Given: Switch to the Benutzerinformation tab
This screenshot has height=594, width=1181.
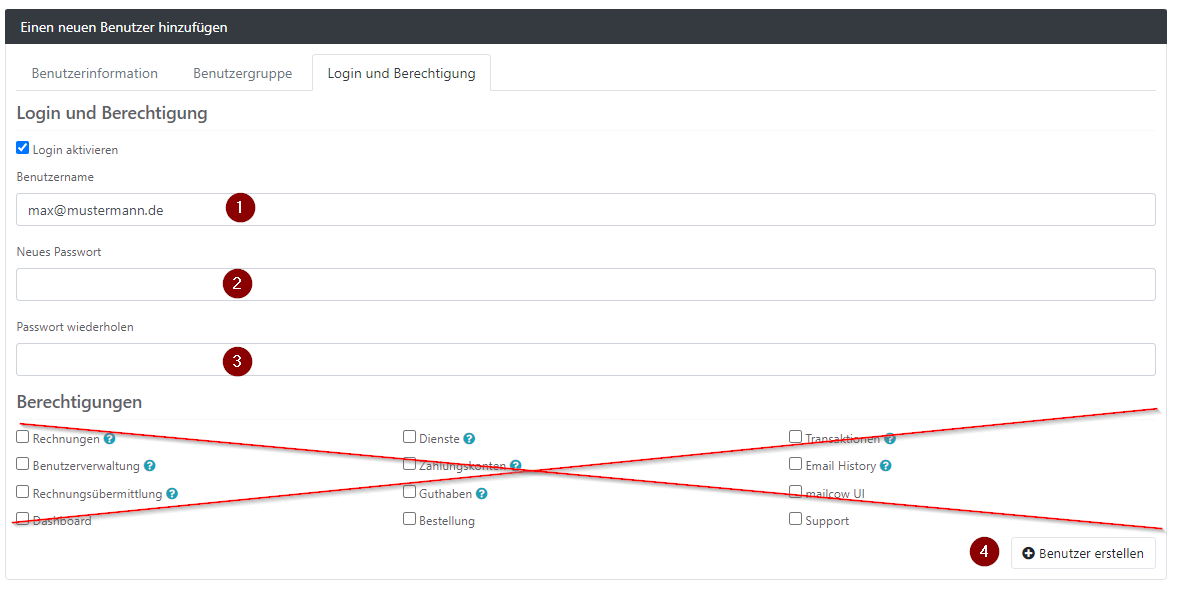Looking at the screenshot, I should tap(95, 73).
